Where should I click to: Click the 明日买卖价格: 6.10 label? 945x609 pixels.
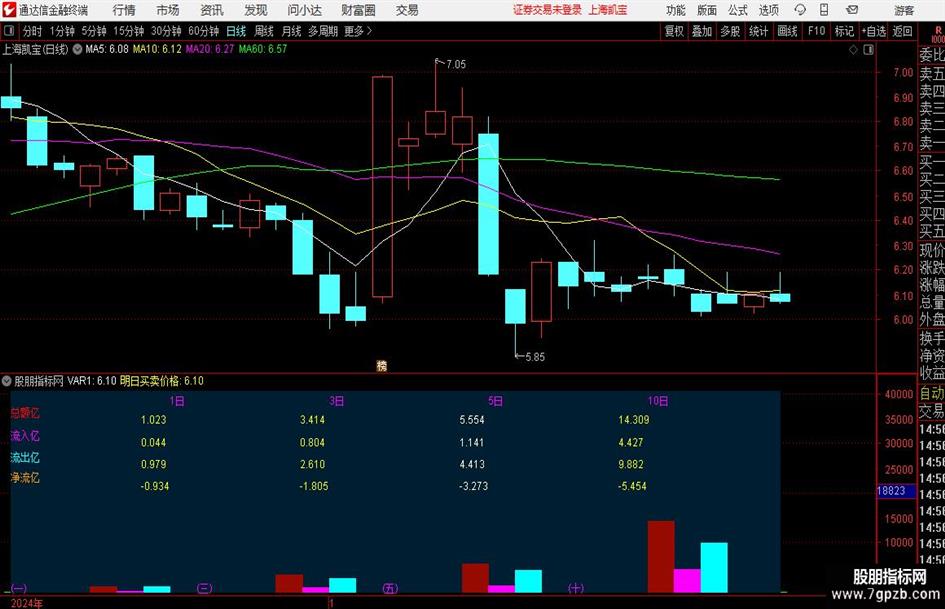[162, 381]
